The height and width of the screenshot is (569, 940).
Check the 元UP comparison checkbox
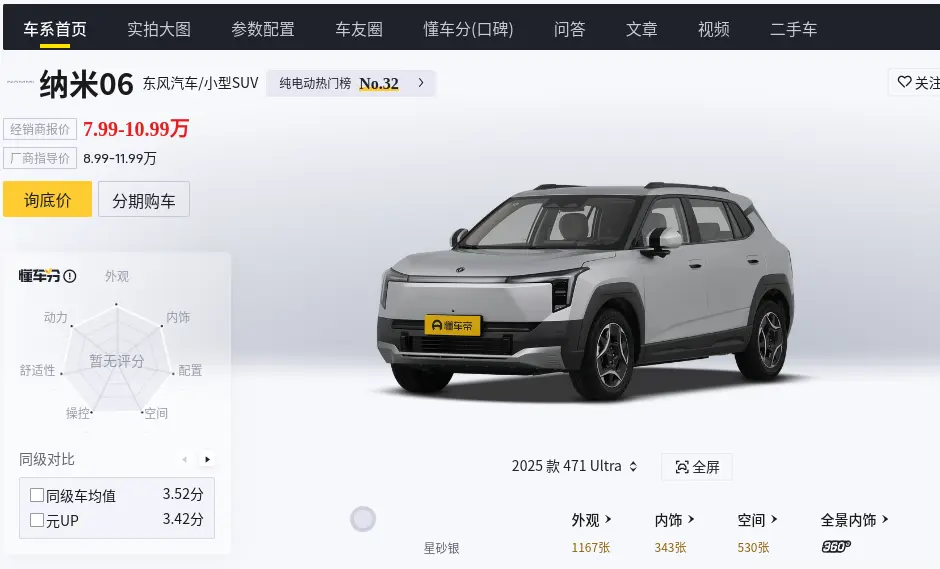click(x=37, y=520)
